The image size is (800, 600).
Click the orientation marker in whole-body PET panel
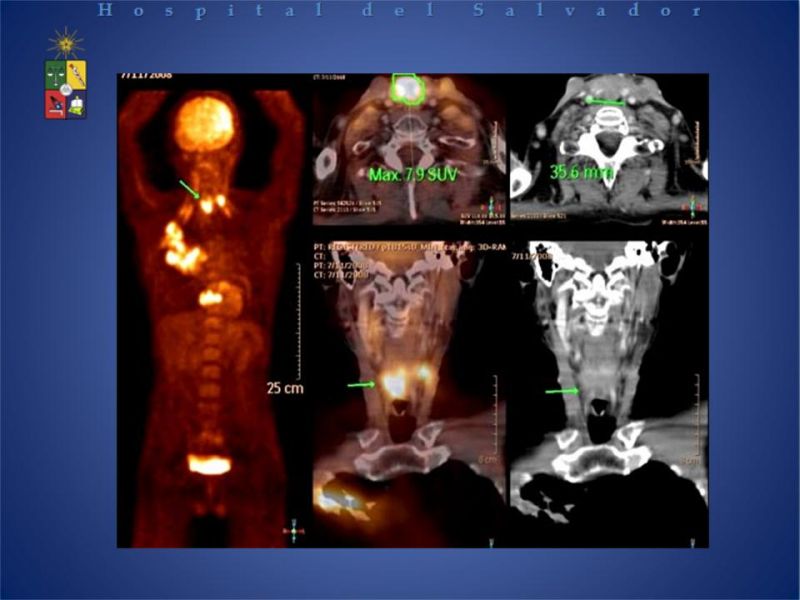294,532
